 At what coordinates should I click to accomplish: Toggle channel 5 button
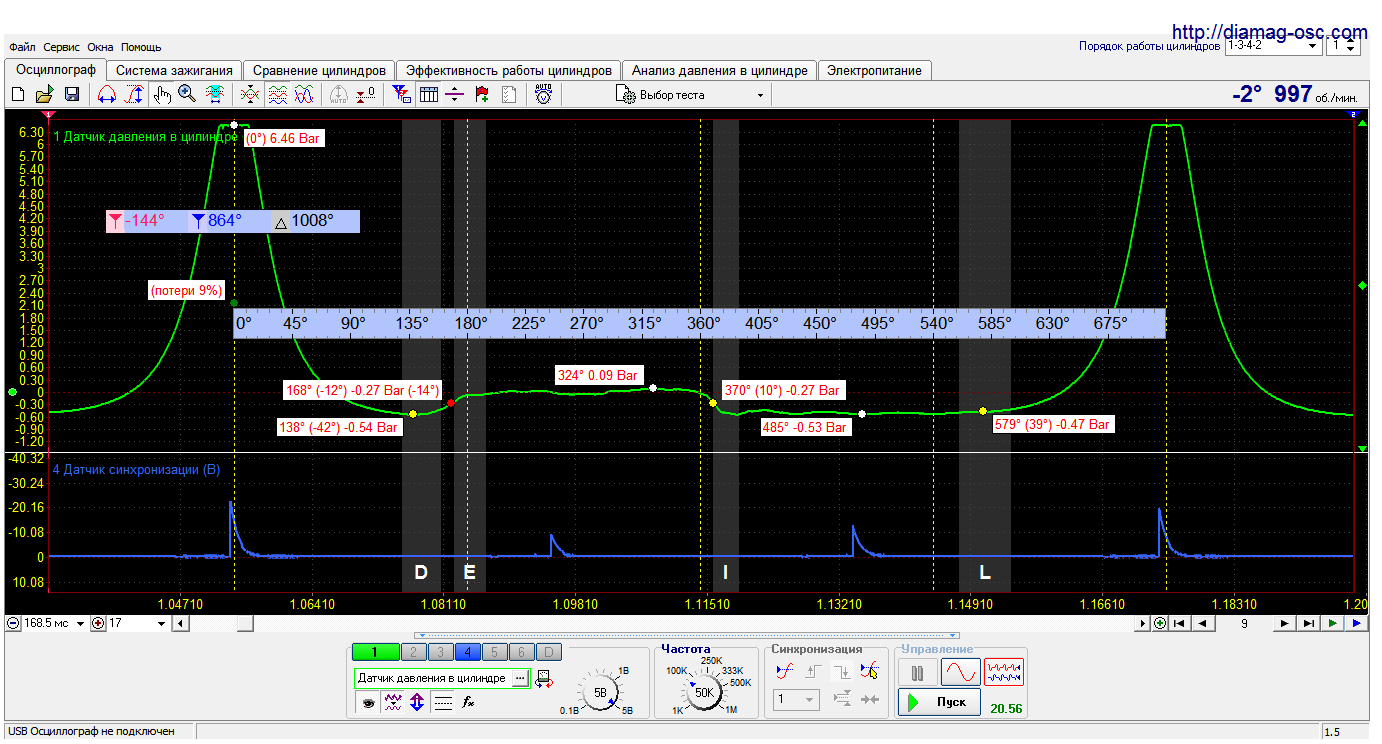pos(496,652)
